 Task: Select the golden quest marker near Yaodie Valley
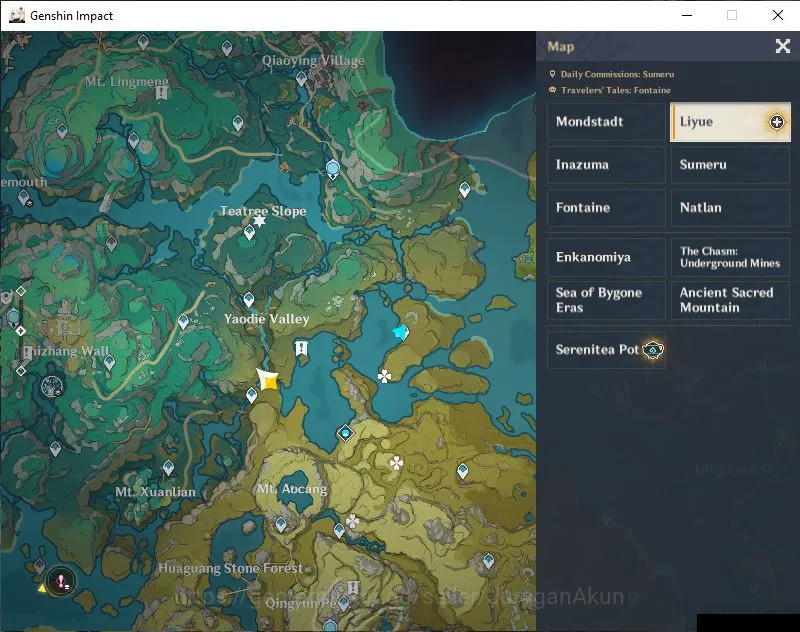[268, 381]
